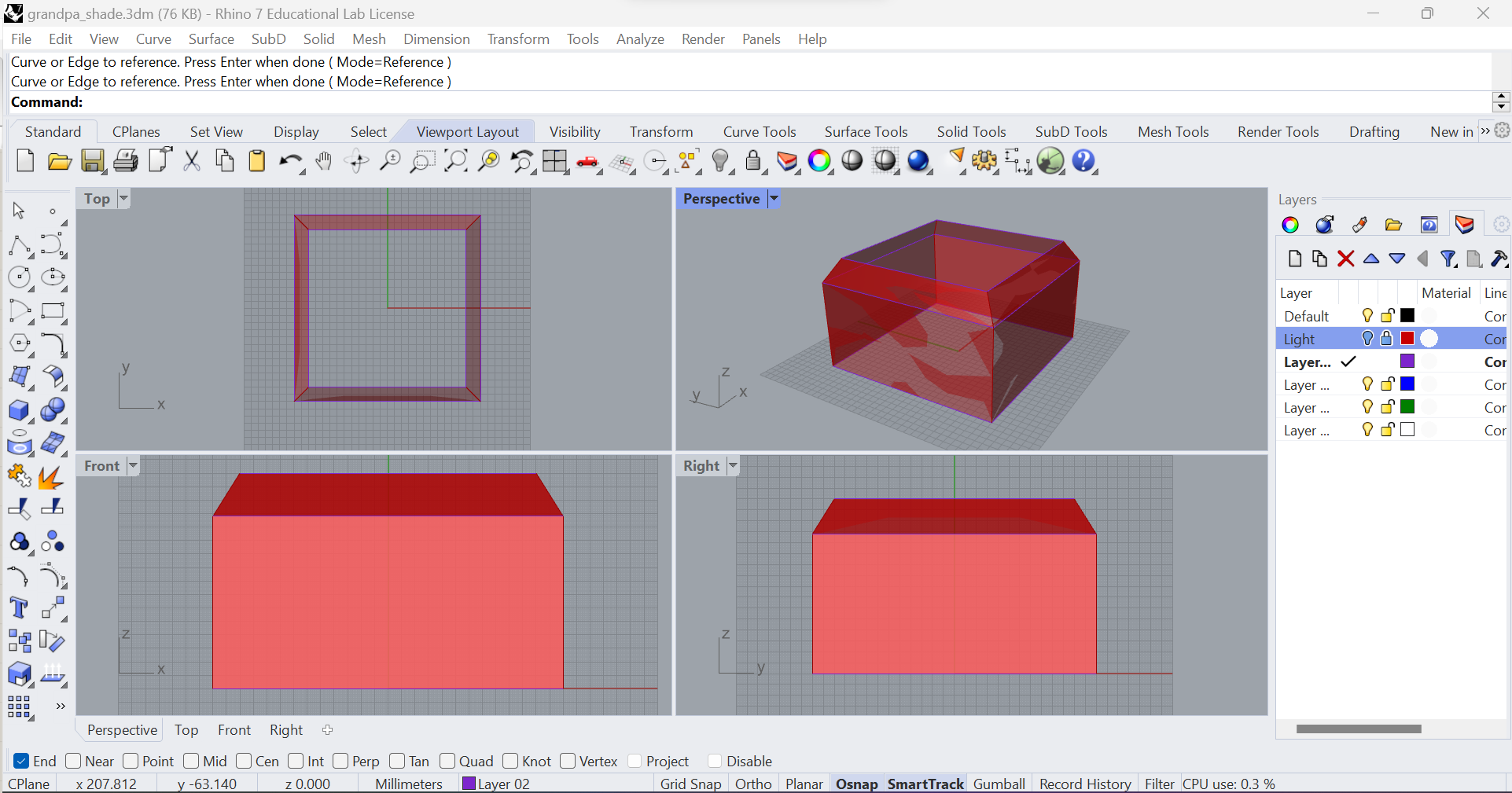Open a file with the folder icon
Screen dimensions: 1512x793
tap(59, 161)
